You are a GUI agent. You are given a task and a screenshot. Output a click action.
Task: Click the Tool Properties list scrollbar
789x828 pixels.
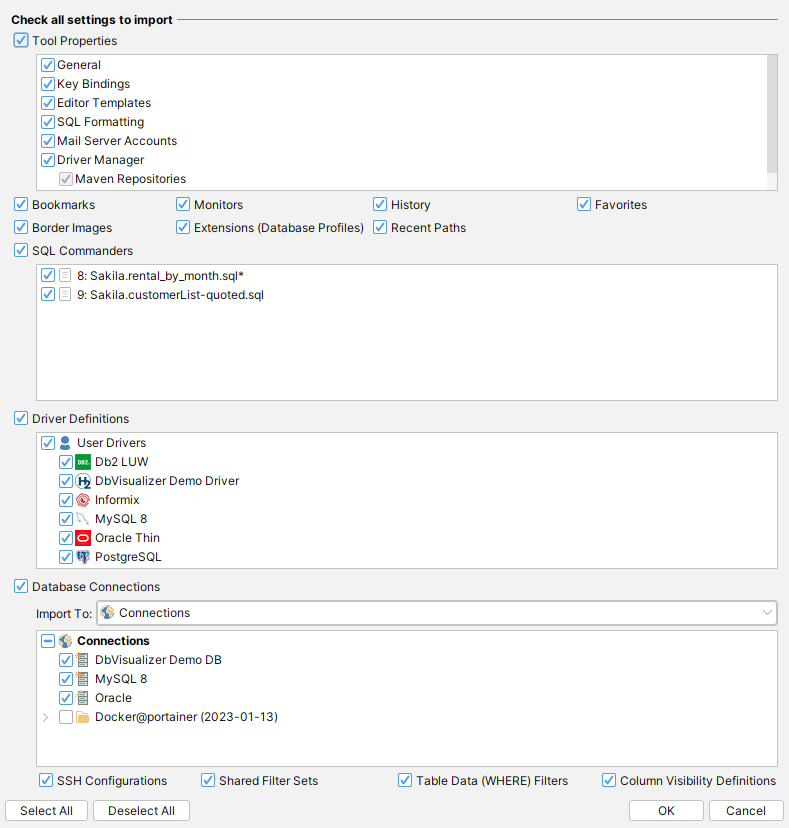(x=771, y=110)
